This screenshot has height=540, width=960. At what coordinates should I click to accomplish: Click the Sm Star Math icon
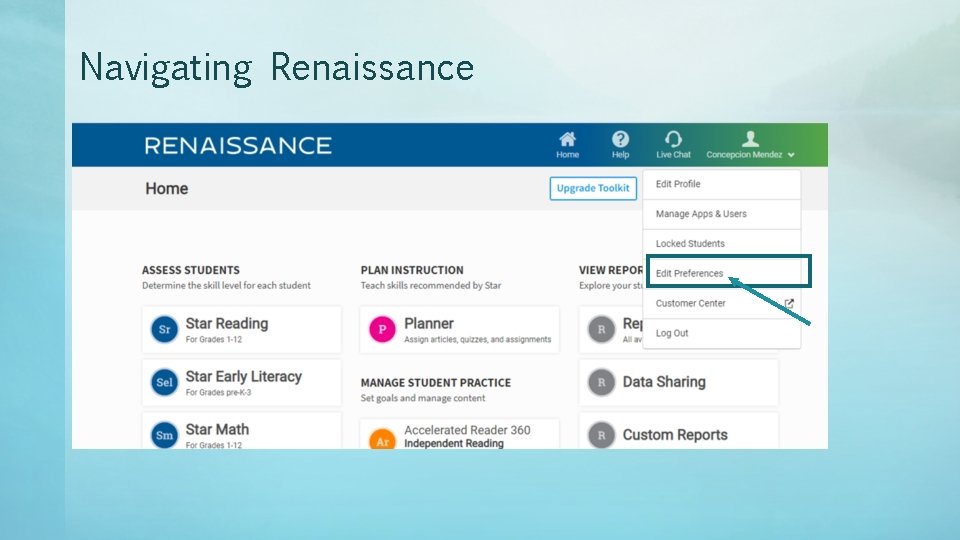click(164, 435)
